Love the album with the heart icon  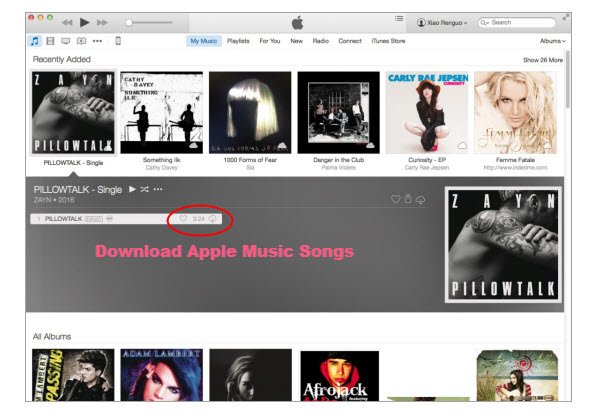click(x=396, y=199)
